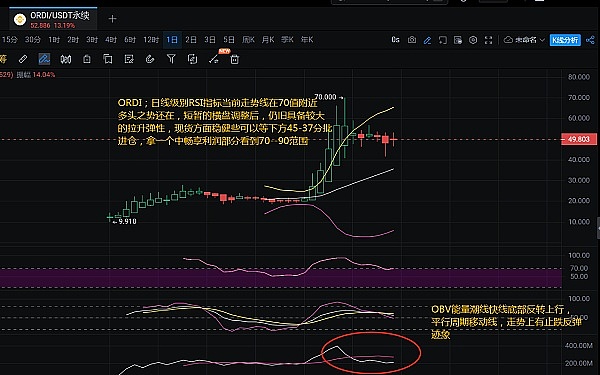Open the ORDI/USDT perpetual chart tab
The height and width of the screenshot is (375, 600).
[x=52, y=19]
